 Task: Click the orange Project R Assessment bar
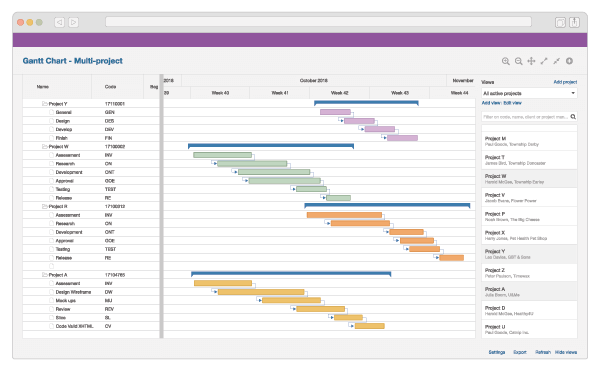(x=344, y=215)
